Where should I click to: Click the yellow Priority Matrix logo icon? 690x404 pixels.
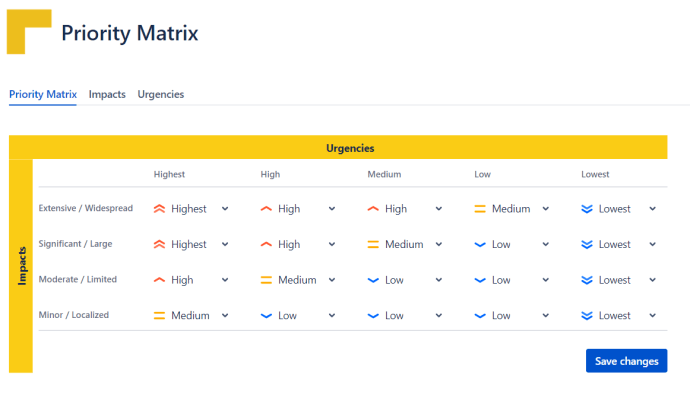28,32
